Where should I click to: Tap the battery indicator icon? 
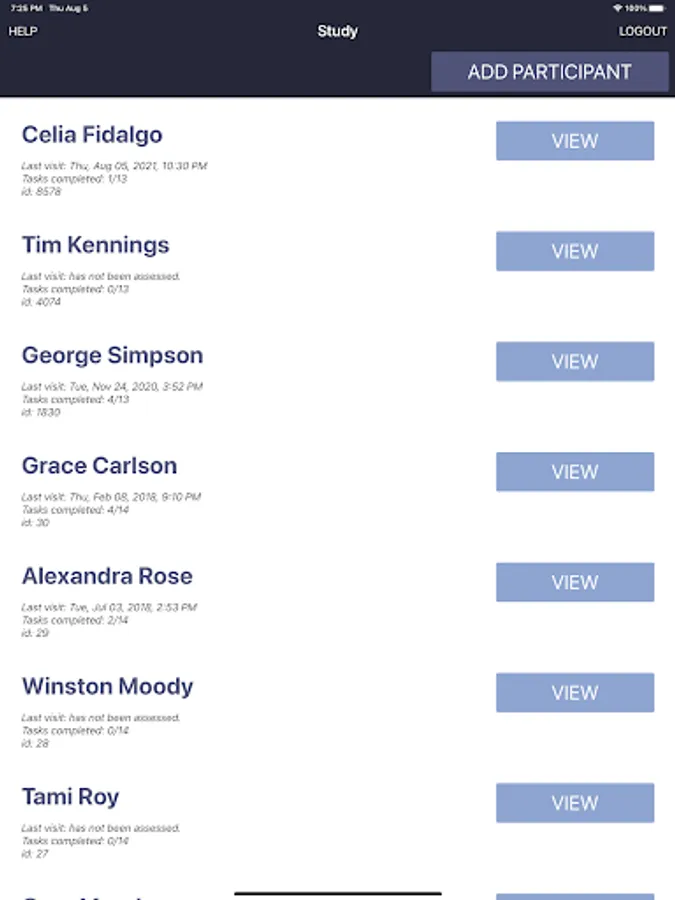tap(658, 8)
